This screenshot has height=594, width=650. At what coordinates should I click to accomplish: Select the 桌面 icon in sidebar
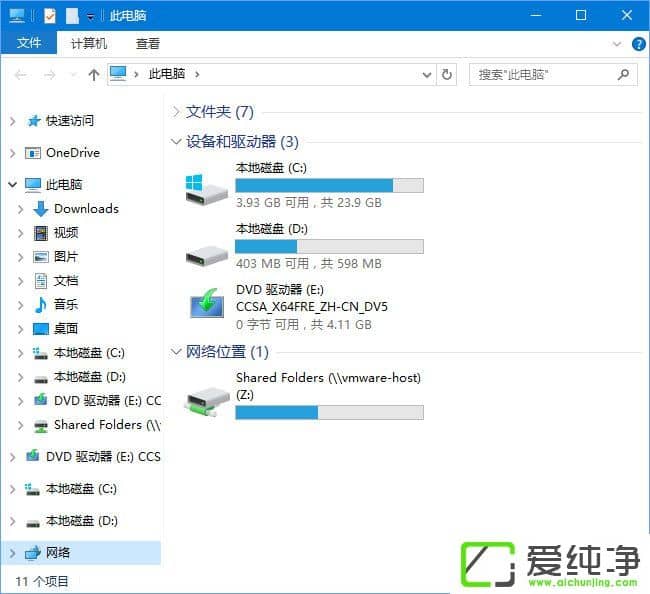pyautogui.click(x=41, y=329)
